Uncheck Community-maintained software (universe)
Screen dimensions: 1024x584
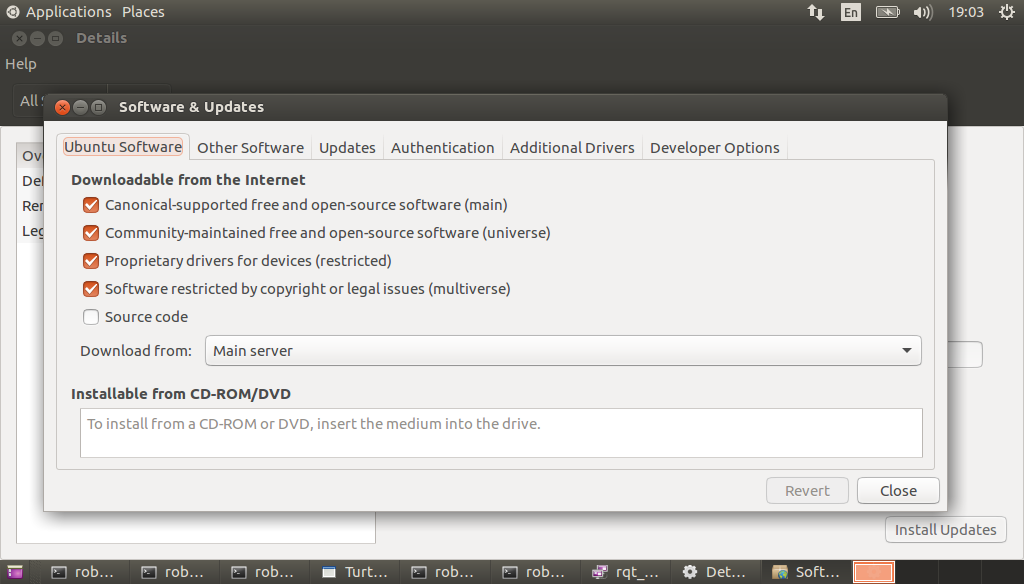click(x=91, y=233)
